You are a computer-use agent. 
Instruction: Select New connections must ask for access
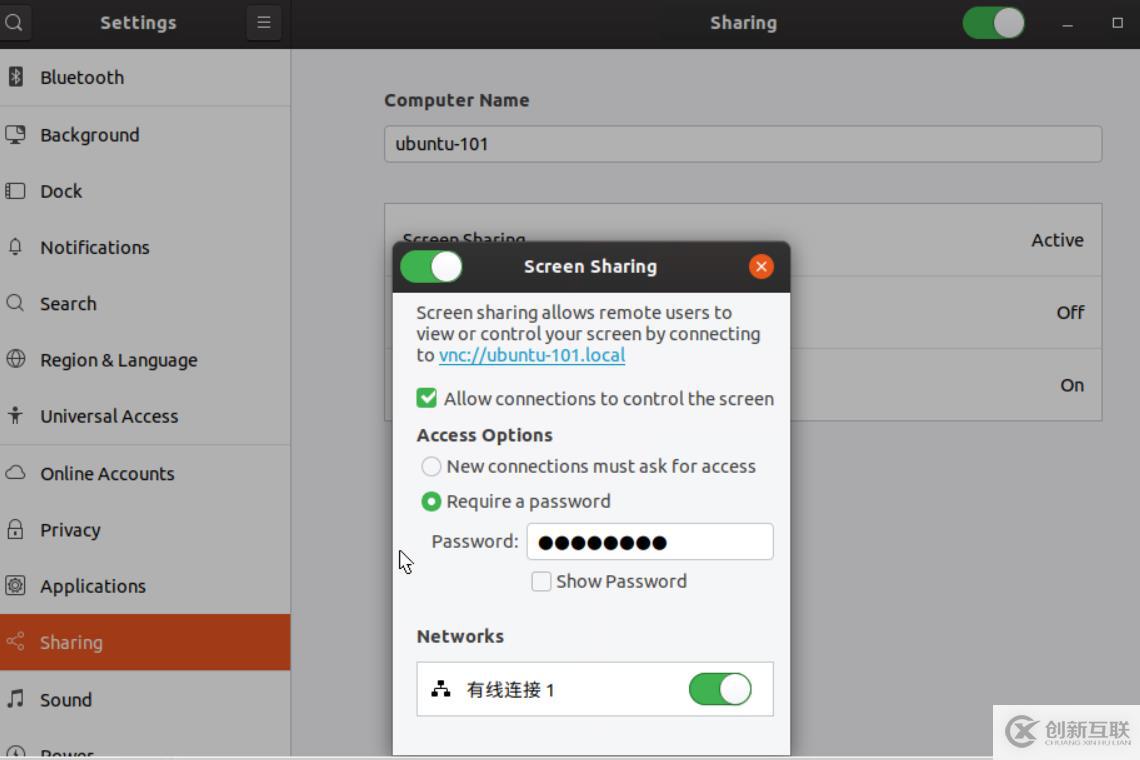431,466
